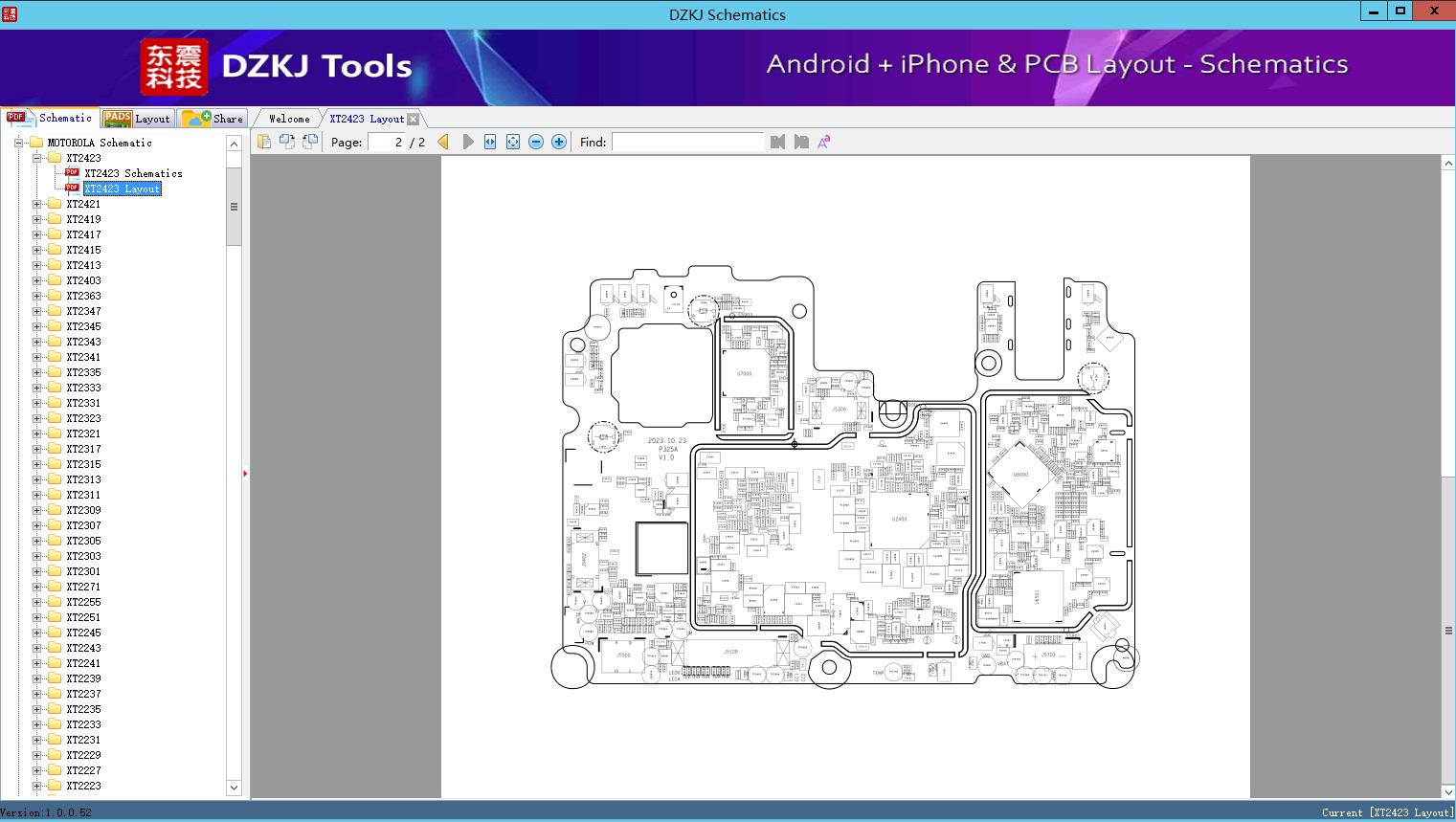The width and height of the screenshot is (1456, 822).
Task: Collapse MOTOROLA Schematic root node
Action: click(x=18, y=143)
